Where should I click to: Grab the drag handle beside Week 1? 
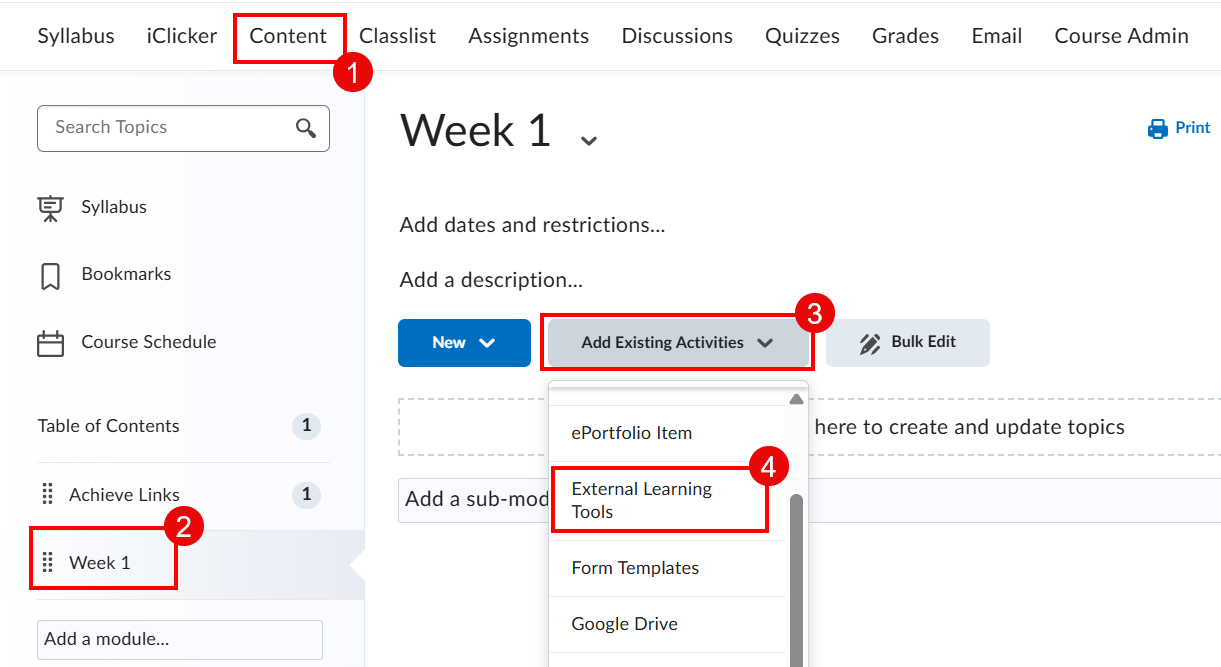[x=48, y=563]
